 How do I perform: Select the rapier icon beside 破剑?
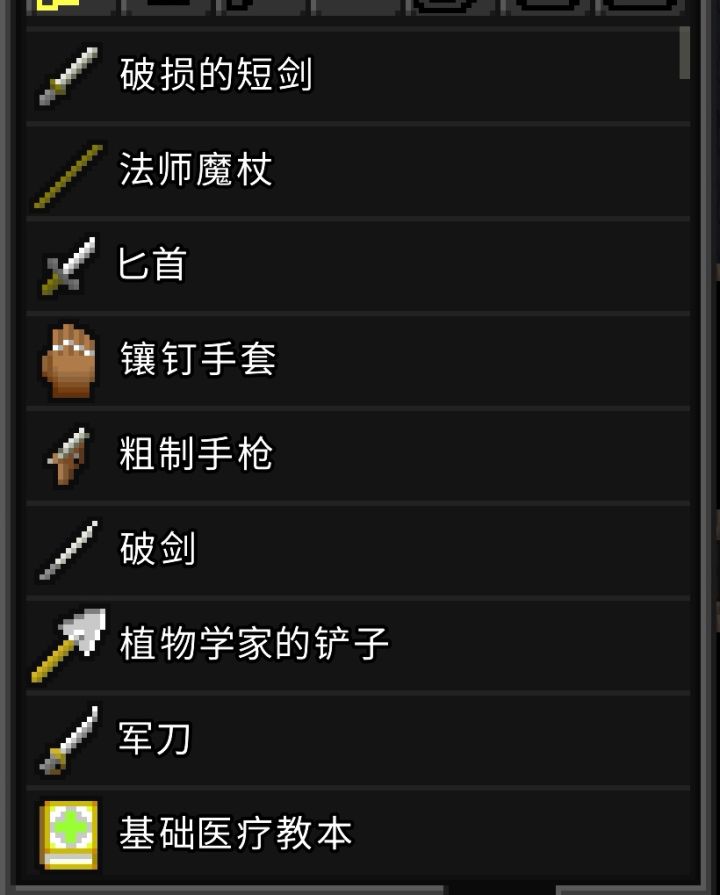pos(69,550)
